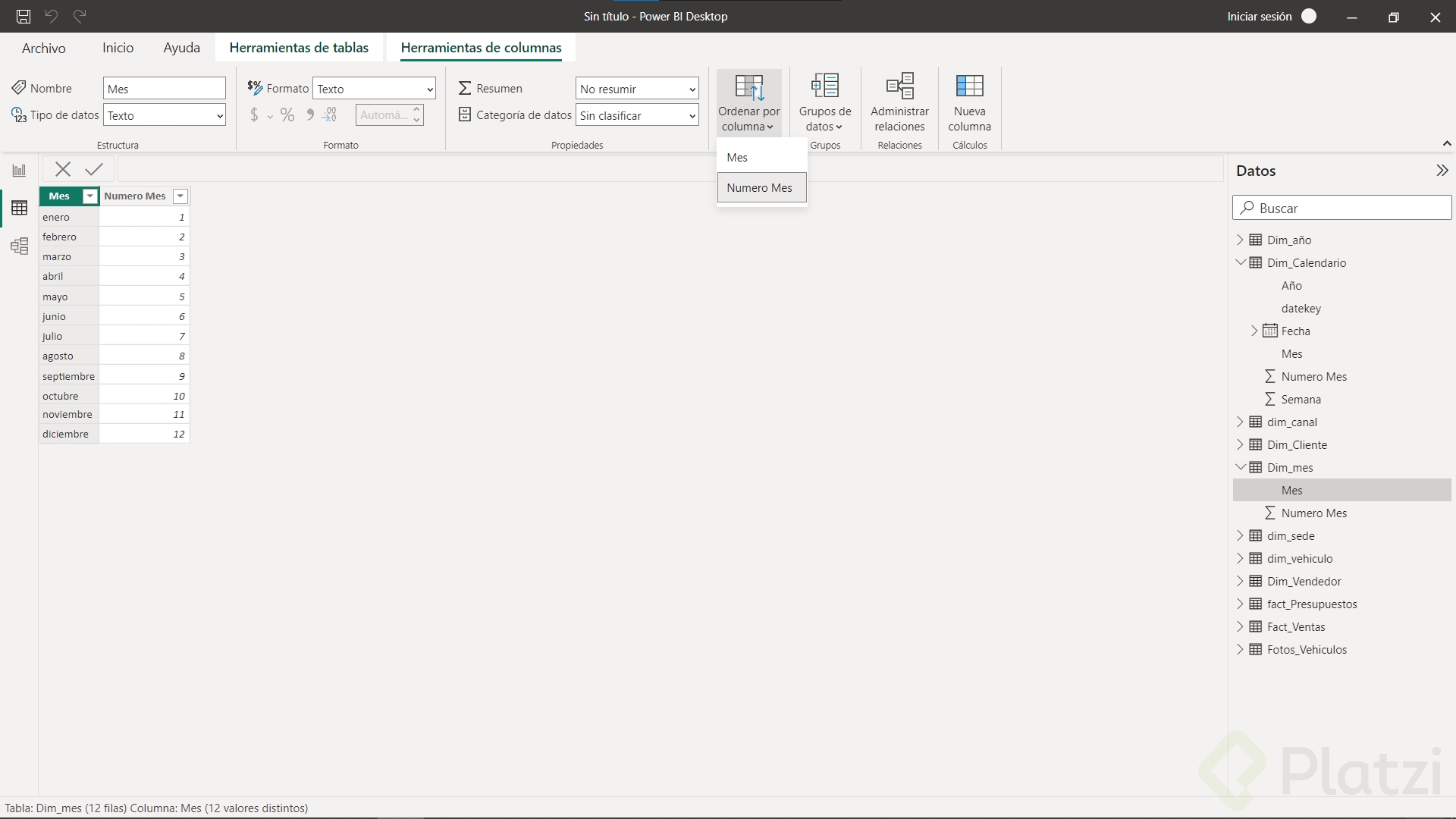Expand the Fecha hierarchy
The width and height of the screenshot is (1456, 819).
click(1254, 331)
